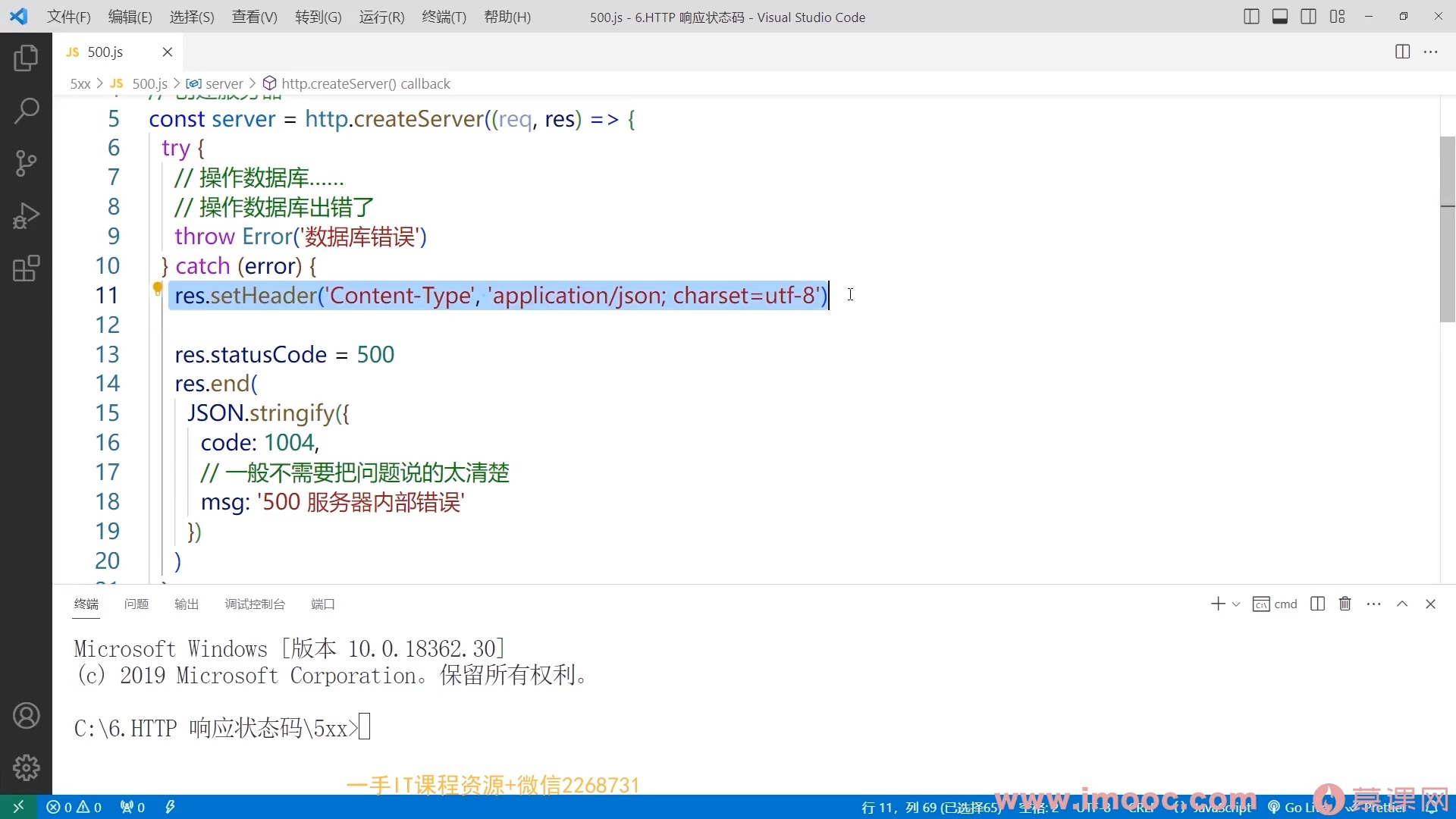Open editor more actions ellipsis

click(1431, 52)
